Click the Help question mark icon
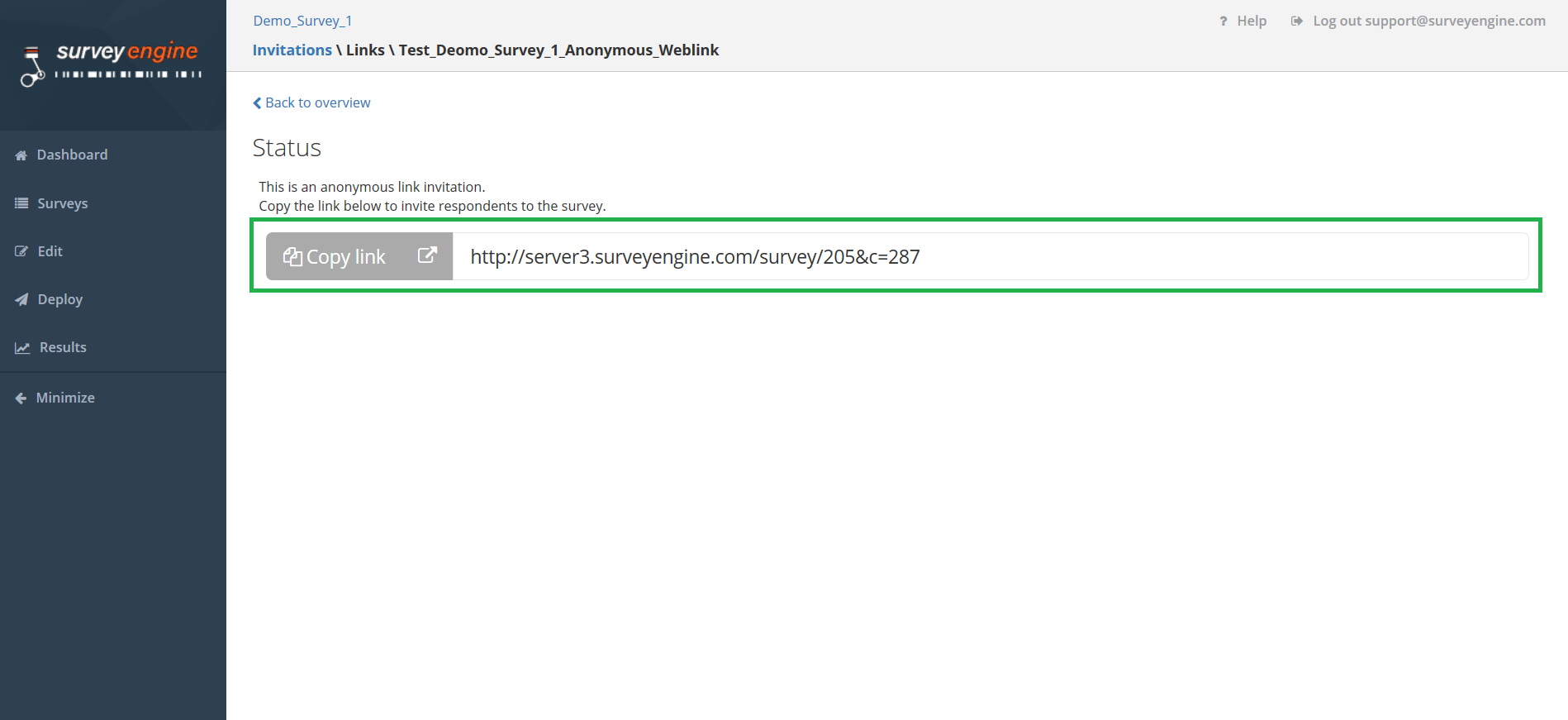This screenshot has width=1568, height=720. (x=1224, y=21)
